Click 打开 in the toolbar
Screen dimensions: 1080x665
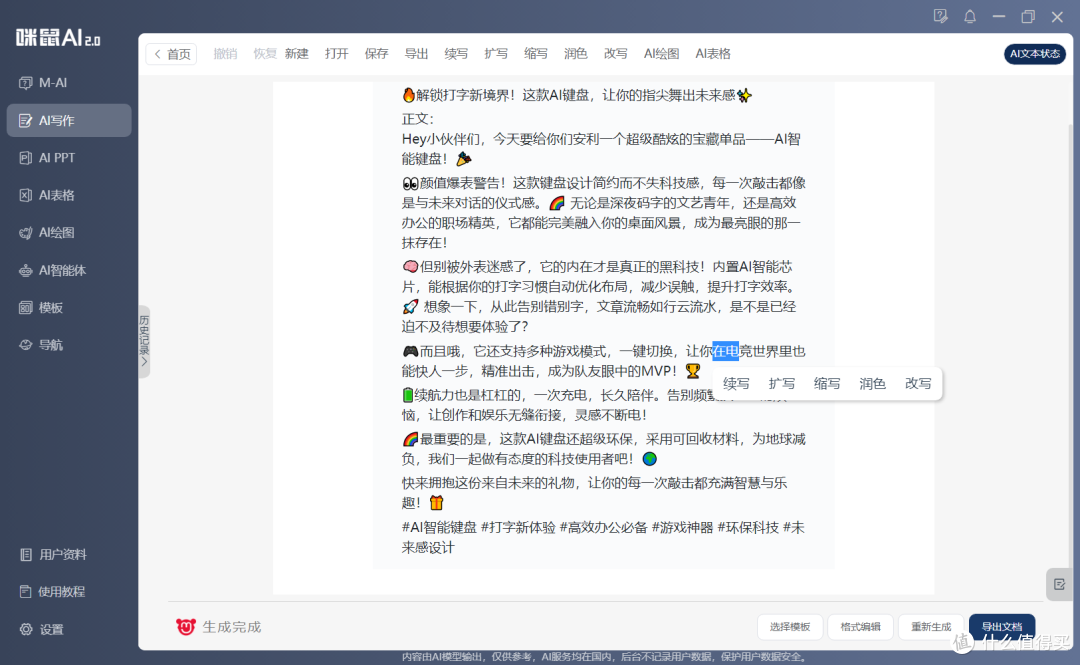337,54
